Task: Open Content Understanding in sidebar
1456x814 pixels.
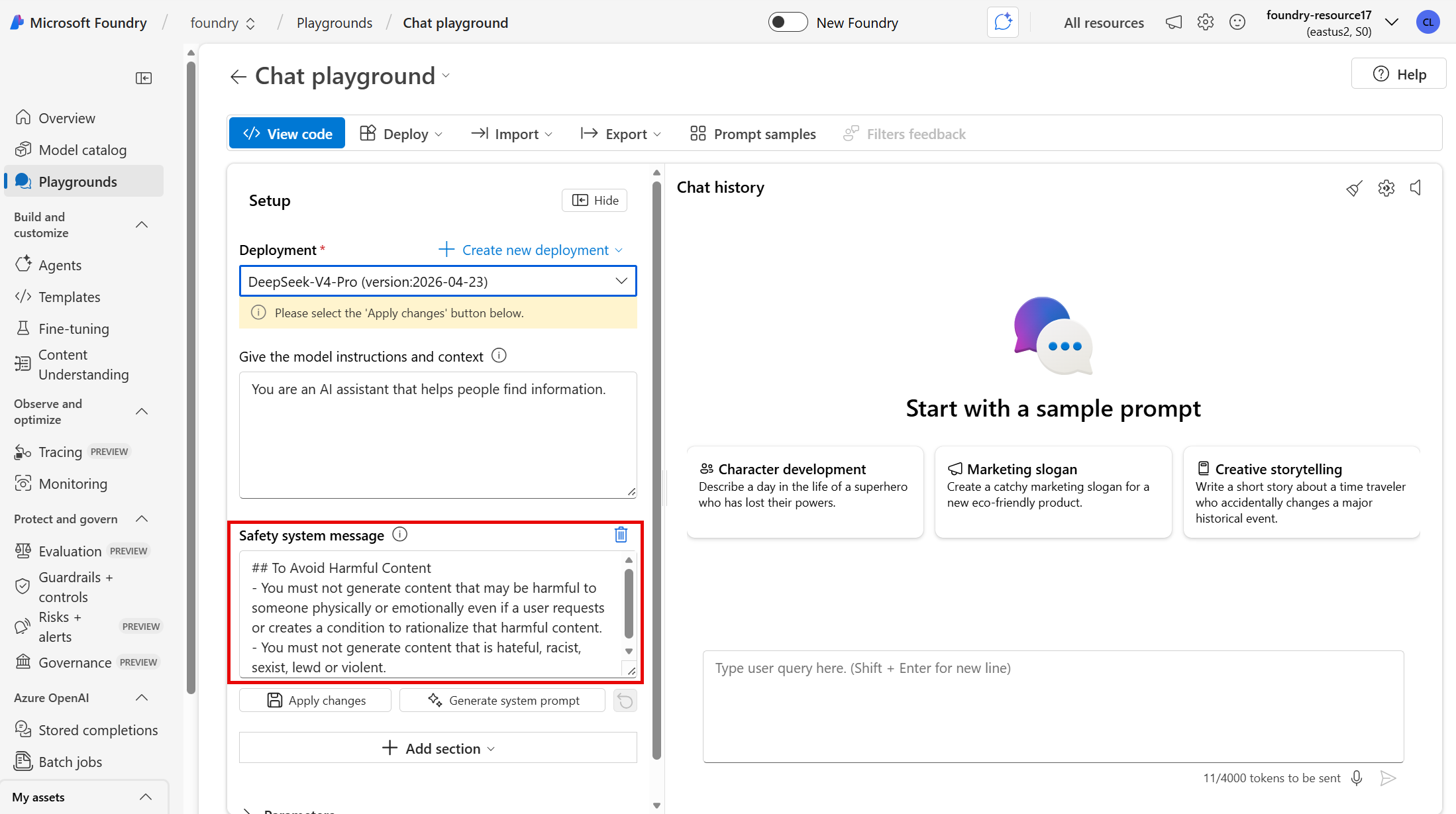Action: pos(84,365)
